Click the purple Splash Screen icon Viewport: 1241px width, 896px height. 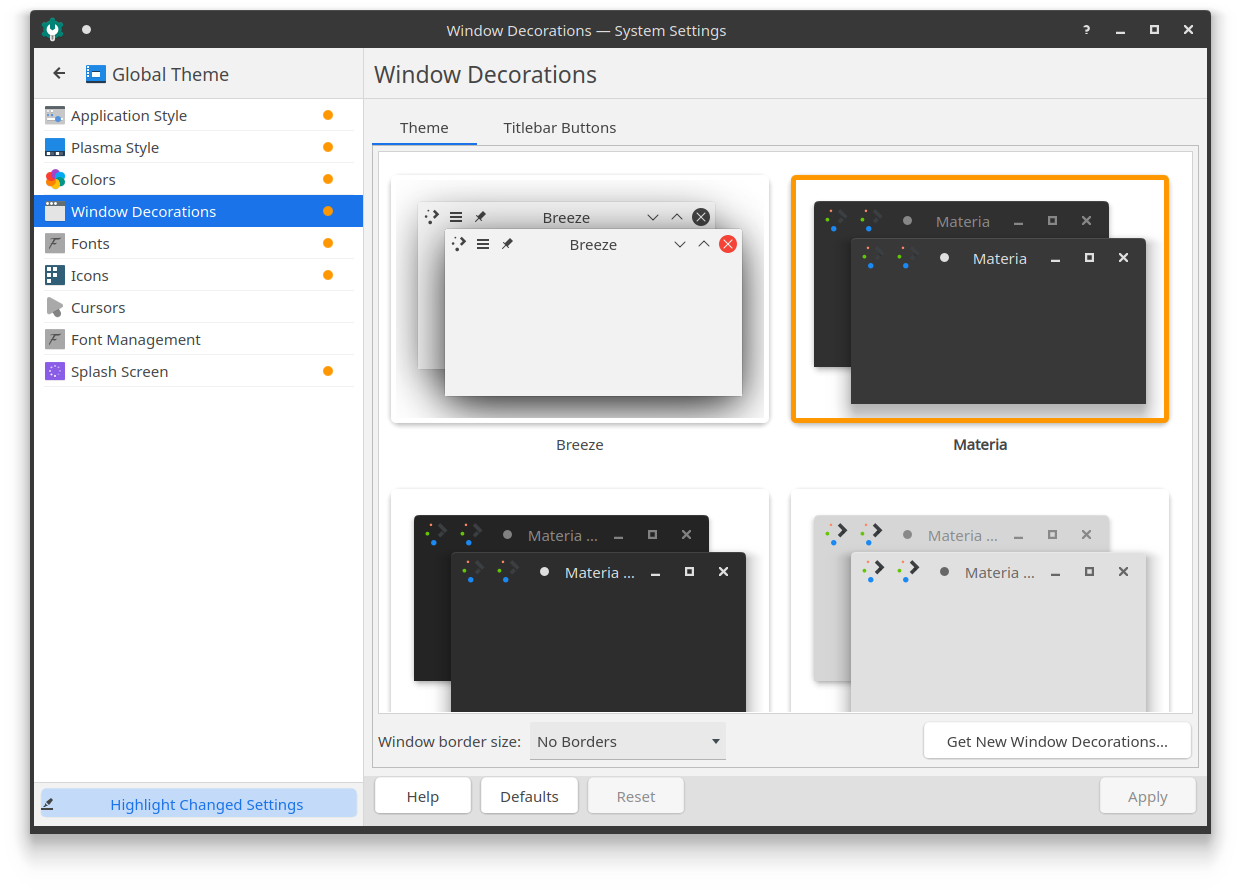(54, 371)
